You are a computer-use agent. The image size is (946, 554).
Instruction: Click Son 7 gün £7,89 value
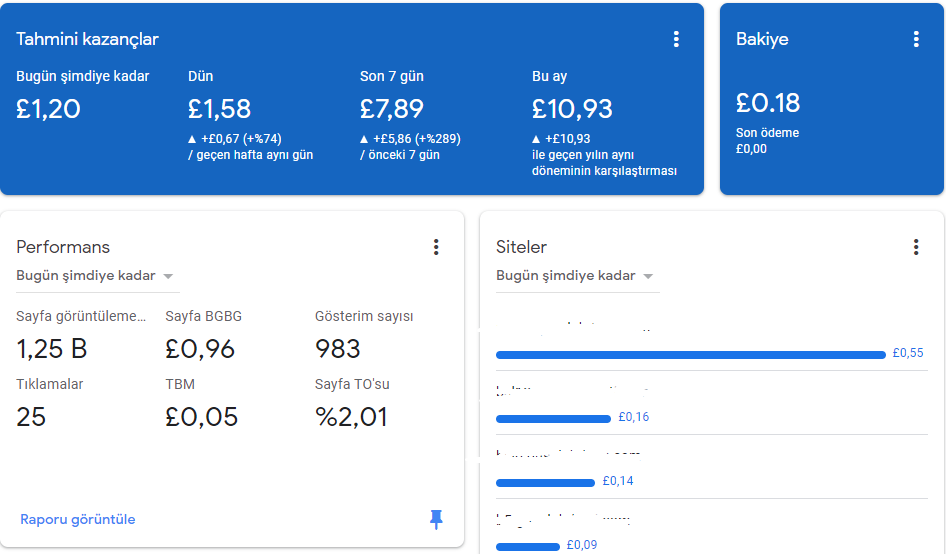tap(392, 109)
